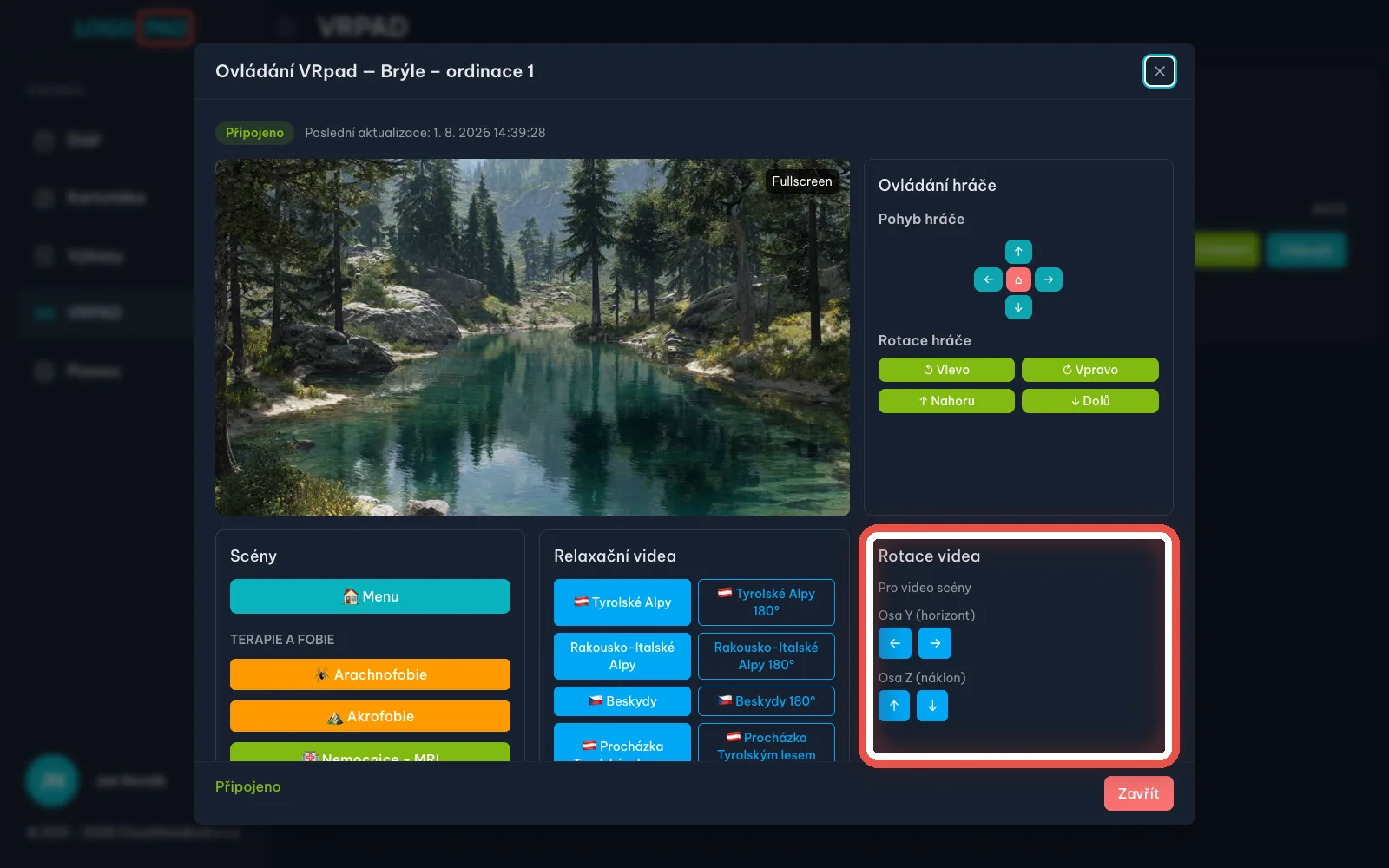Rotate the player Nahoru
Screen dimensions: 1389x868
[946, 401]
